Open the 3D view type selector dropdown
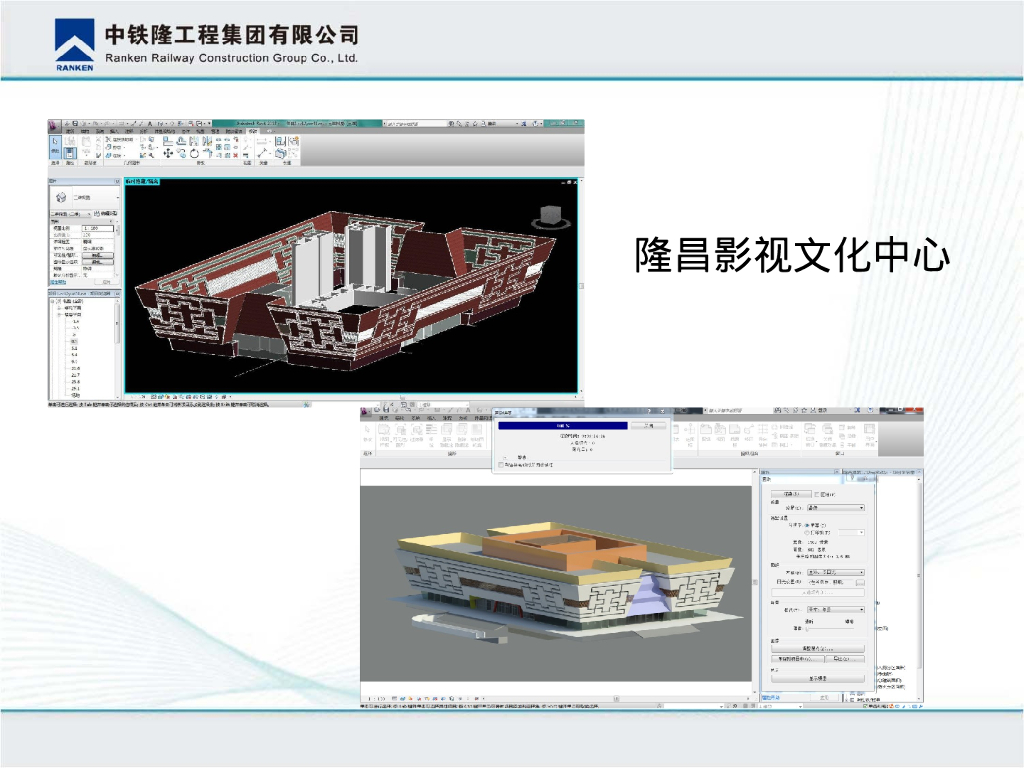Viewport: 1024px width, 768px height. point(85,197)
